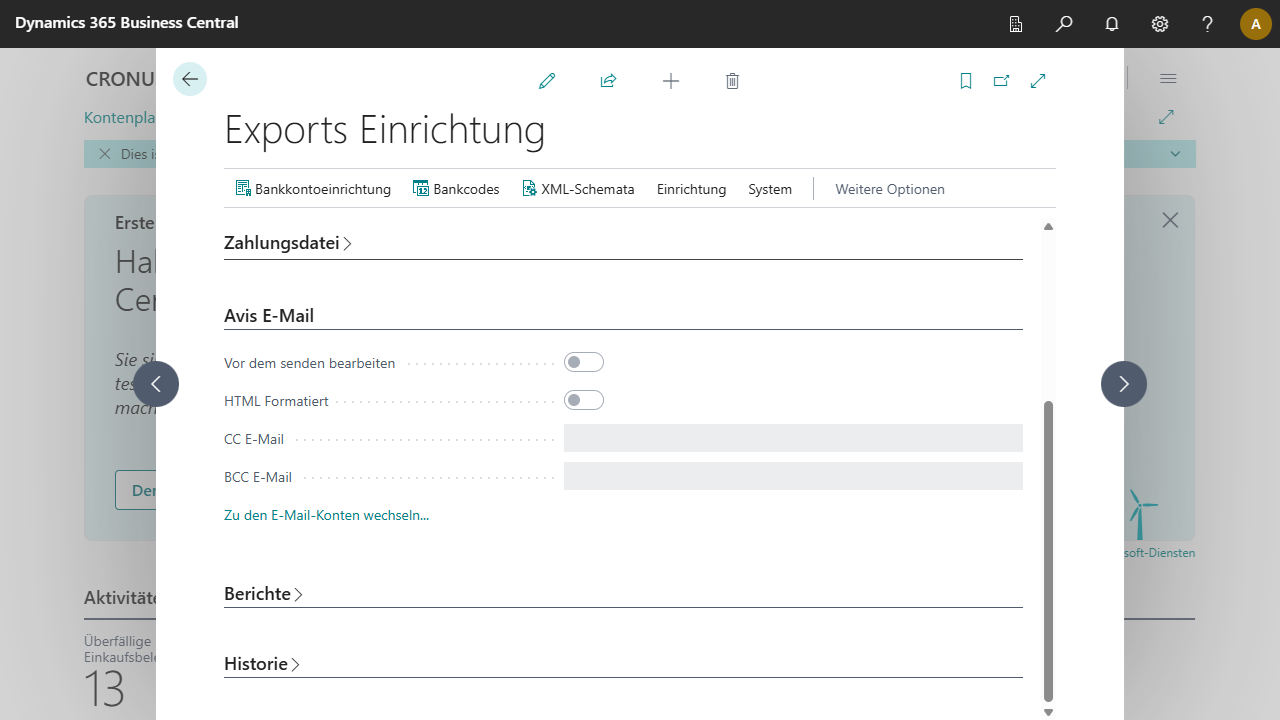Click the BCC E-Mail input field
The height and width of the screenshot is (720, 1280).
(793, 476)
